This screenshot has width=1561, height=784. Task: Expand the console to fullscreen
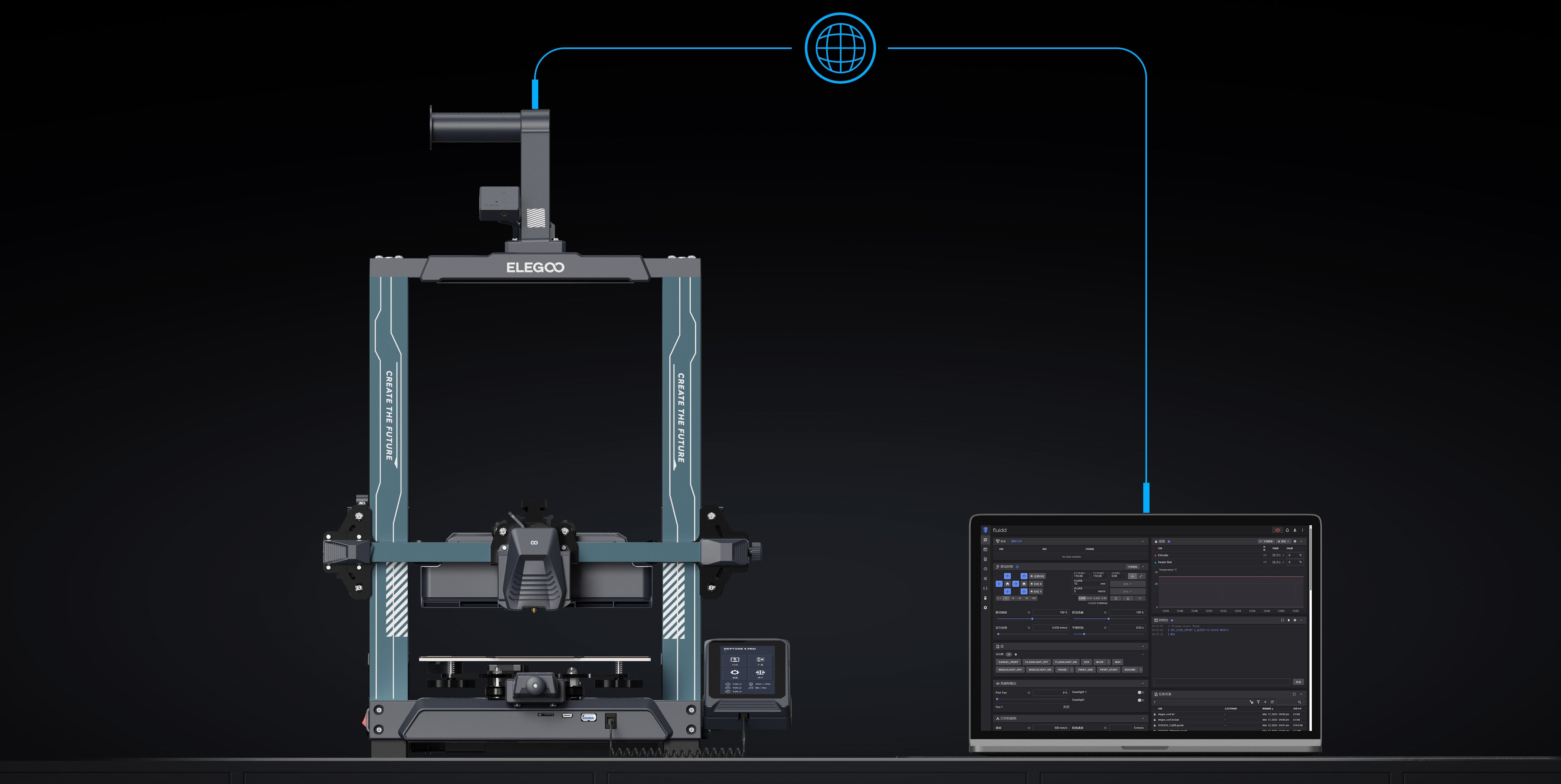tap(1283, 620)
